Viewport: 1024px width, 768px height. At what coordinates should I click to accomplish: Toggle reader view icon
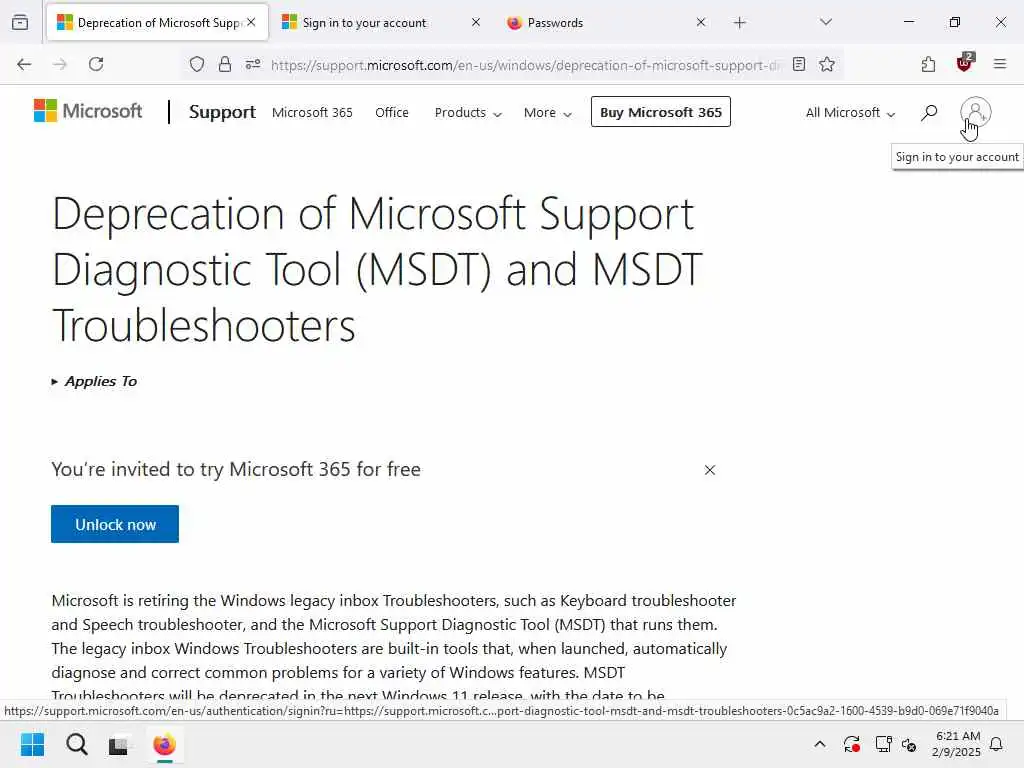coord(799,64)
